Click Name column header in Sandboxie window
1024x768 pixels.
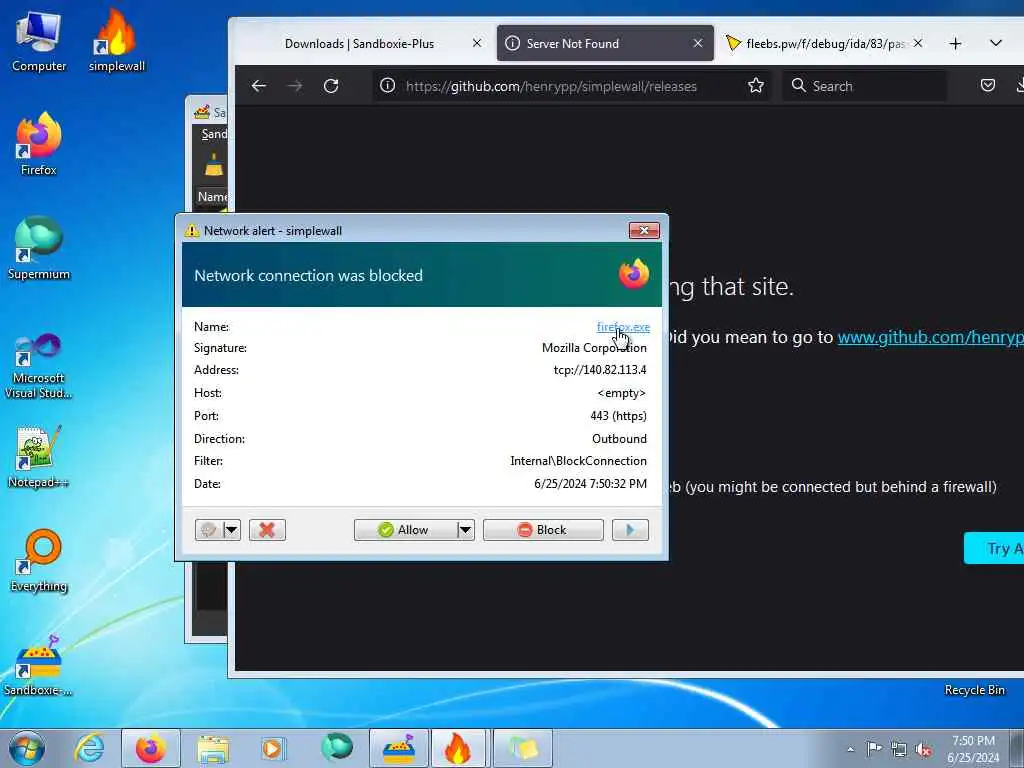point(212,197)
